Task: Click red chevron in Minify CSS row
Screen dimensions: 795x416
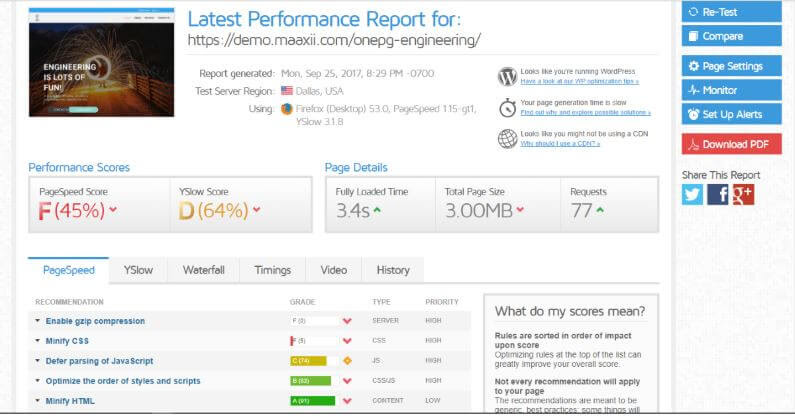Action: (347, 341)
